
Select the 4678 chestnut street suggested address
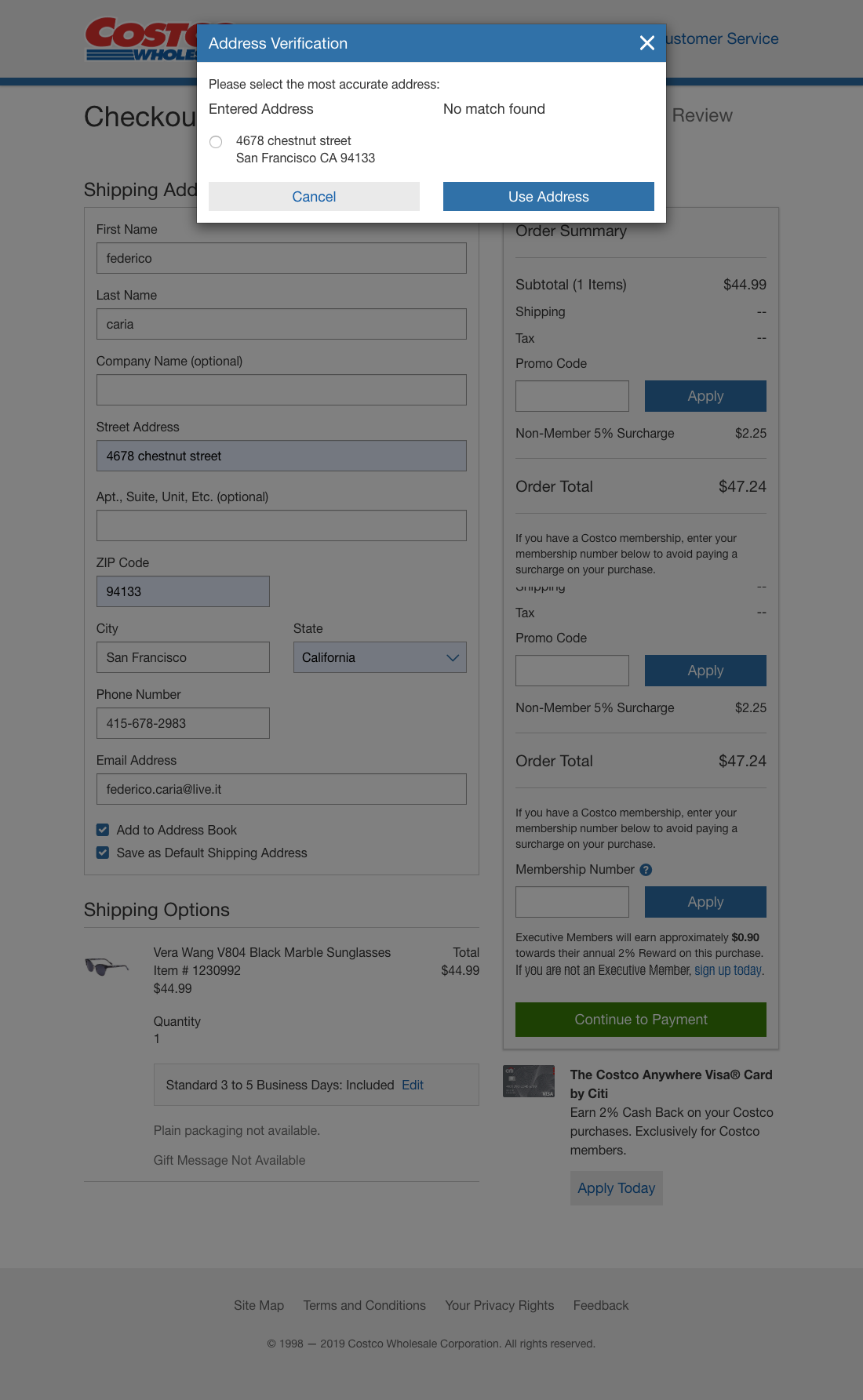pyautogui.click(x=216, y=142)
